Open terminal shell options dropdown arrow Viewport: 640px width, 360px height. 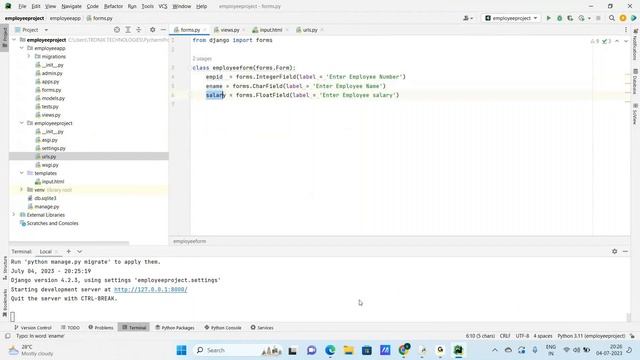[80, 251]
